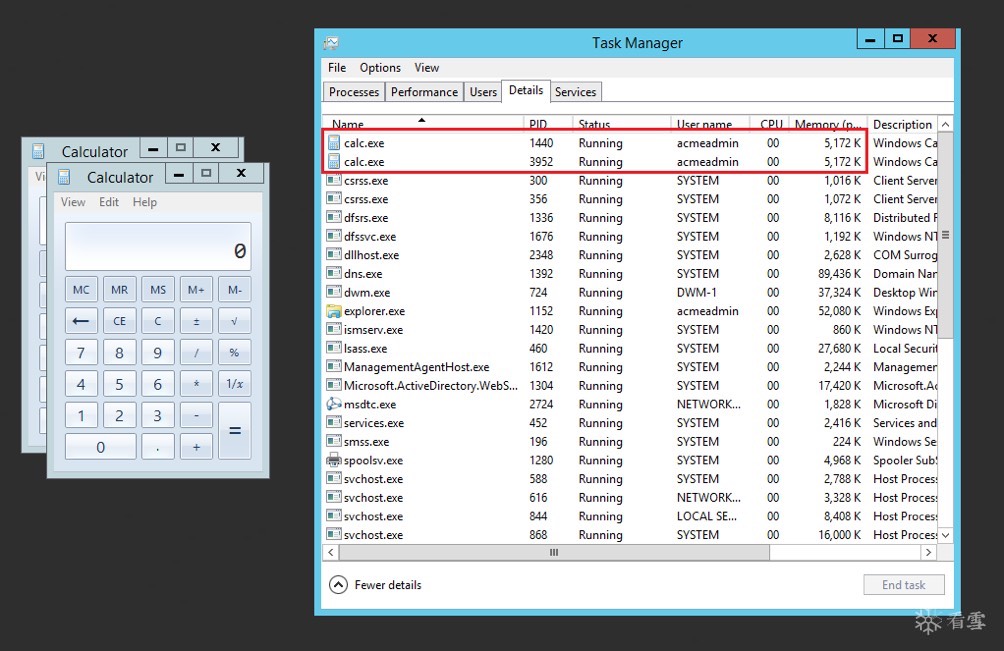The height and width of the screenshot is (651, 1004).
Task: Select calc.exe icon for PID 3952
Action: (334, 161)
